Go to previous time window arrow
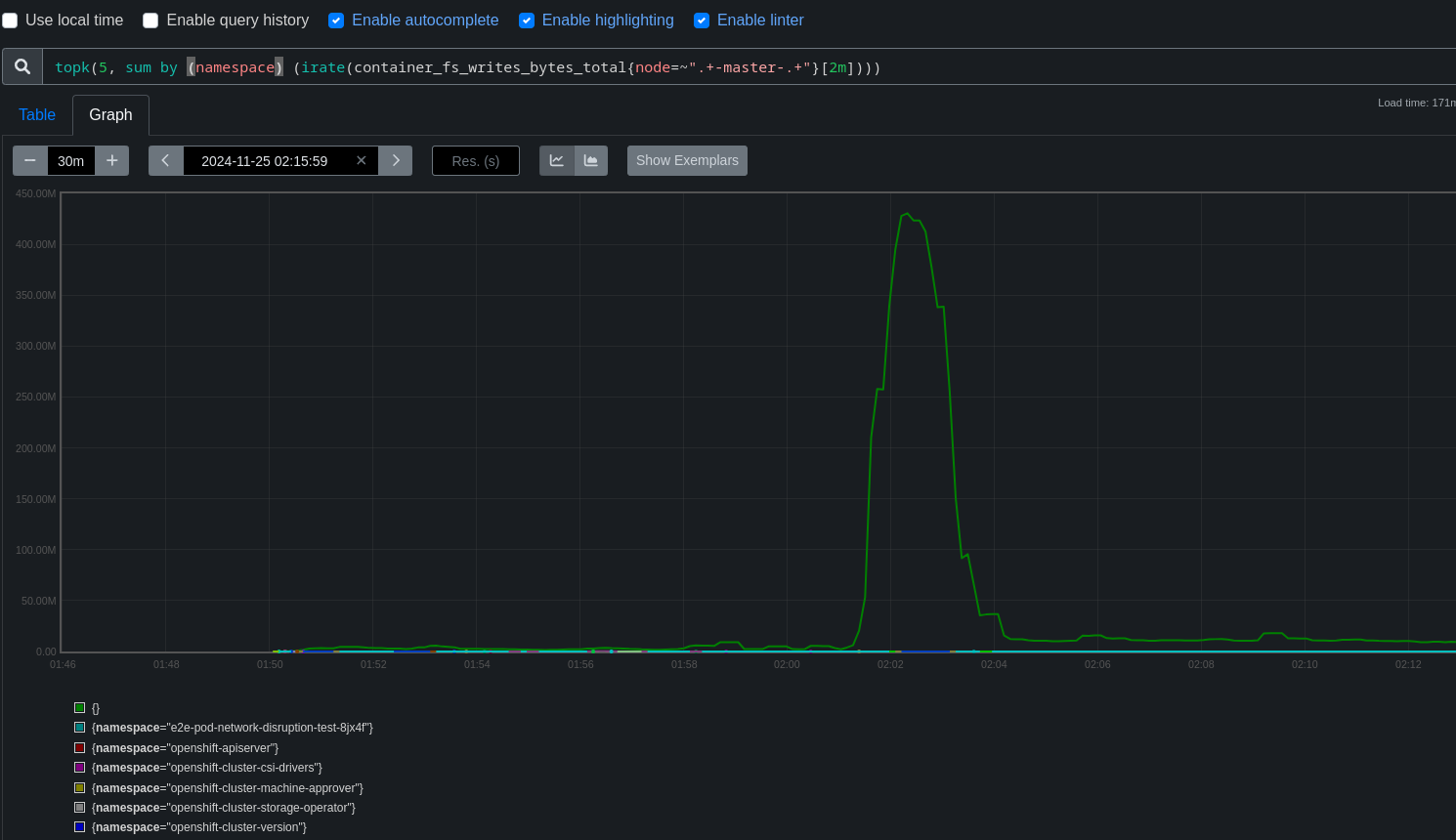 pyautogui.click(x=166, y=161)
